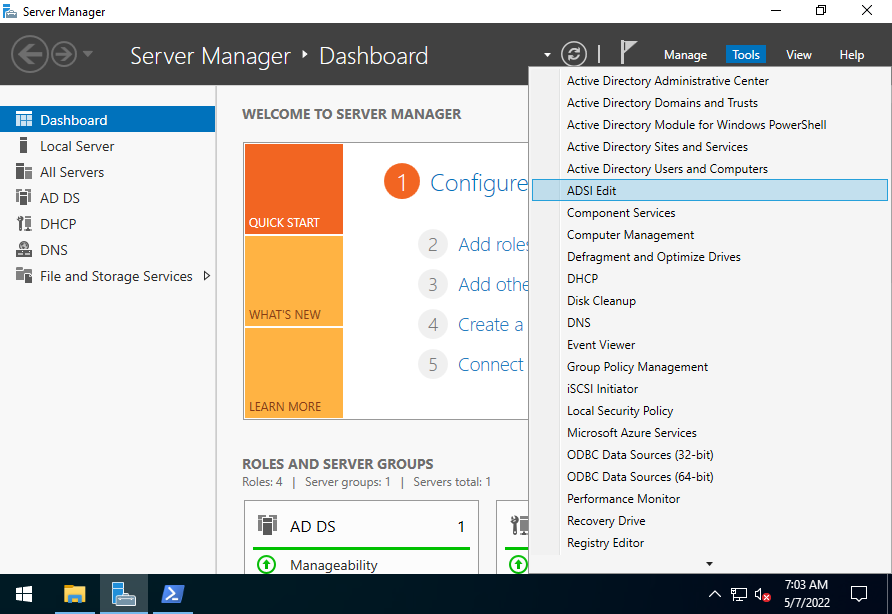Click the Connect this server link
The width and height of the screenshot is (892, 614).
pos(490,364)
